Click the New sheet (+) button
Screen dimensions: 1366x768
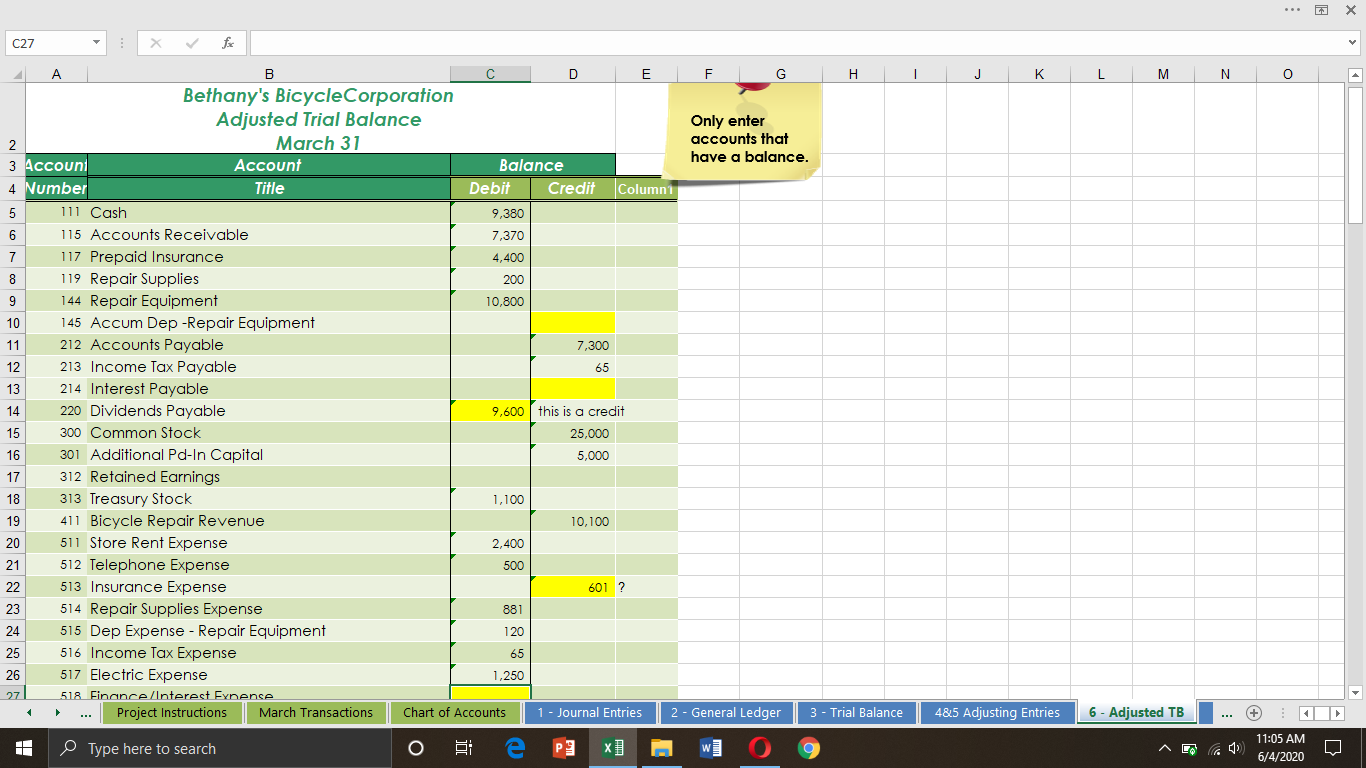[x=1253, y=712]
